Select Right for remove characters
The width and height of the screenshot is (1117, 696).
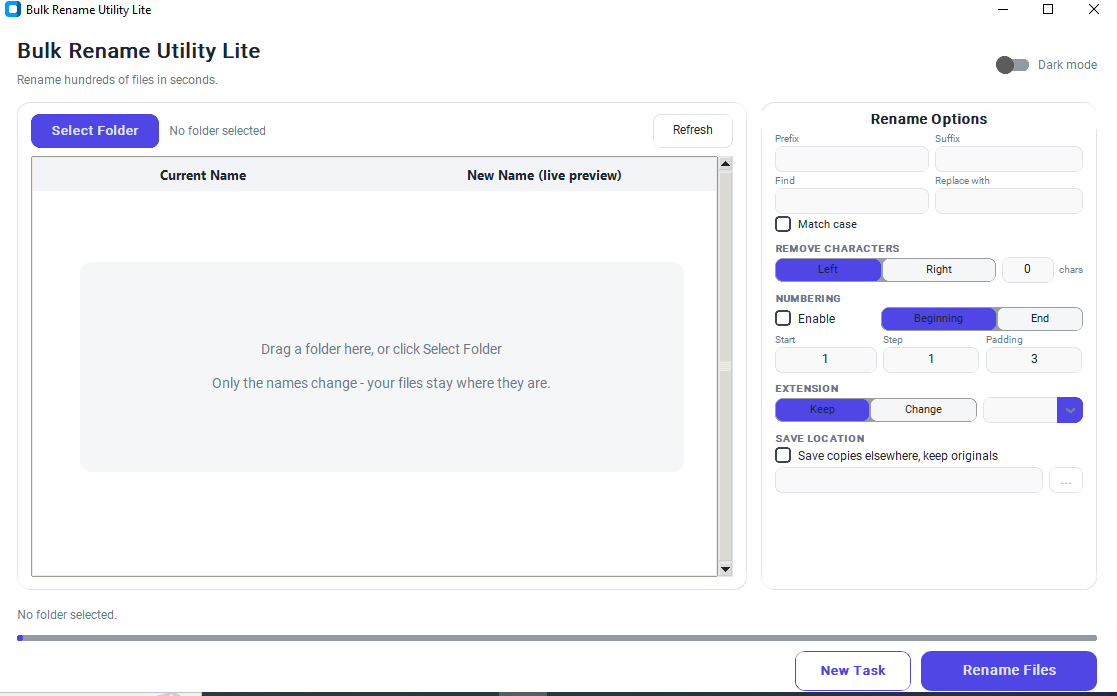(x=939, y=269)
